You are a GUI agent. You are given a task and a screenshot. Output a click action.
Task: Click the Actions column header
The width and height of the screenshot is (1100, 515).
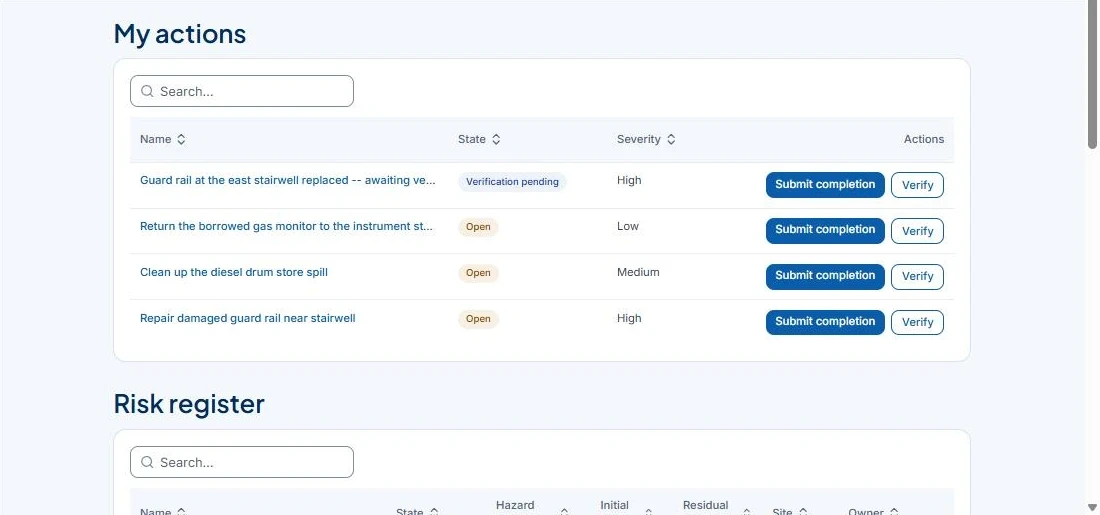pyautogui.click(x=923, y=139)
